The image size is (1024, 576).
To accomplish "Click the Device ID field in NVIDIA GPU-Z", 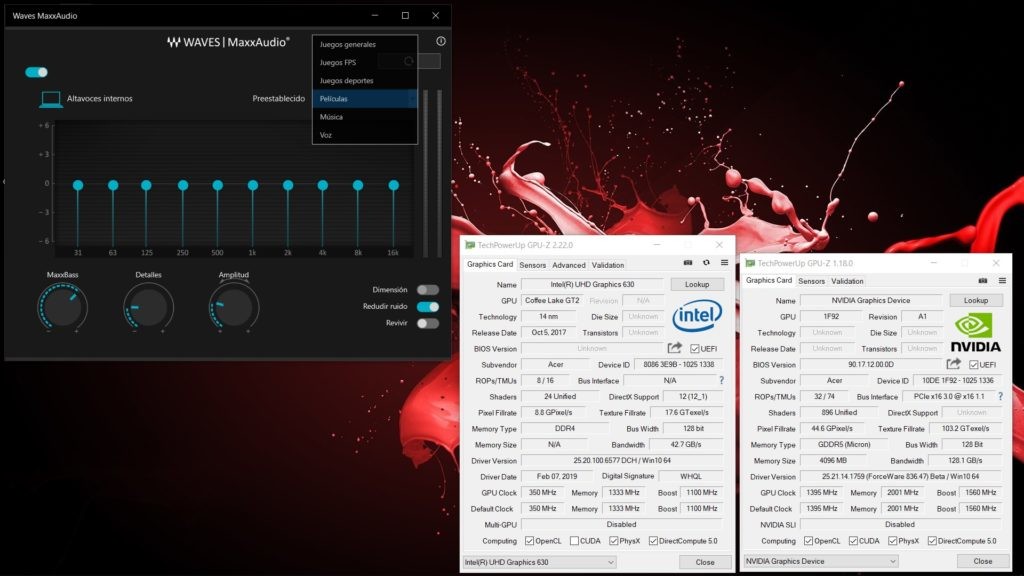I will (x=958, y=380).
